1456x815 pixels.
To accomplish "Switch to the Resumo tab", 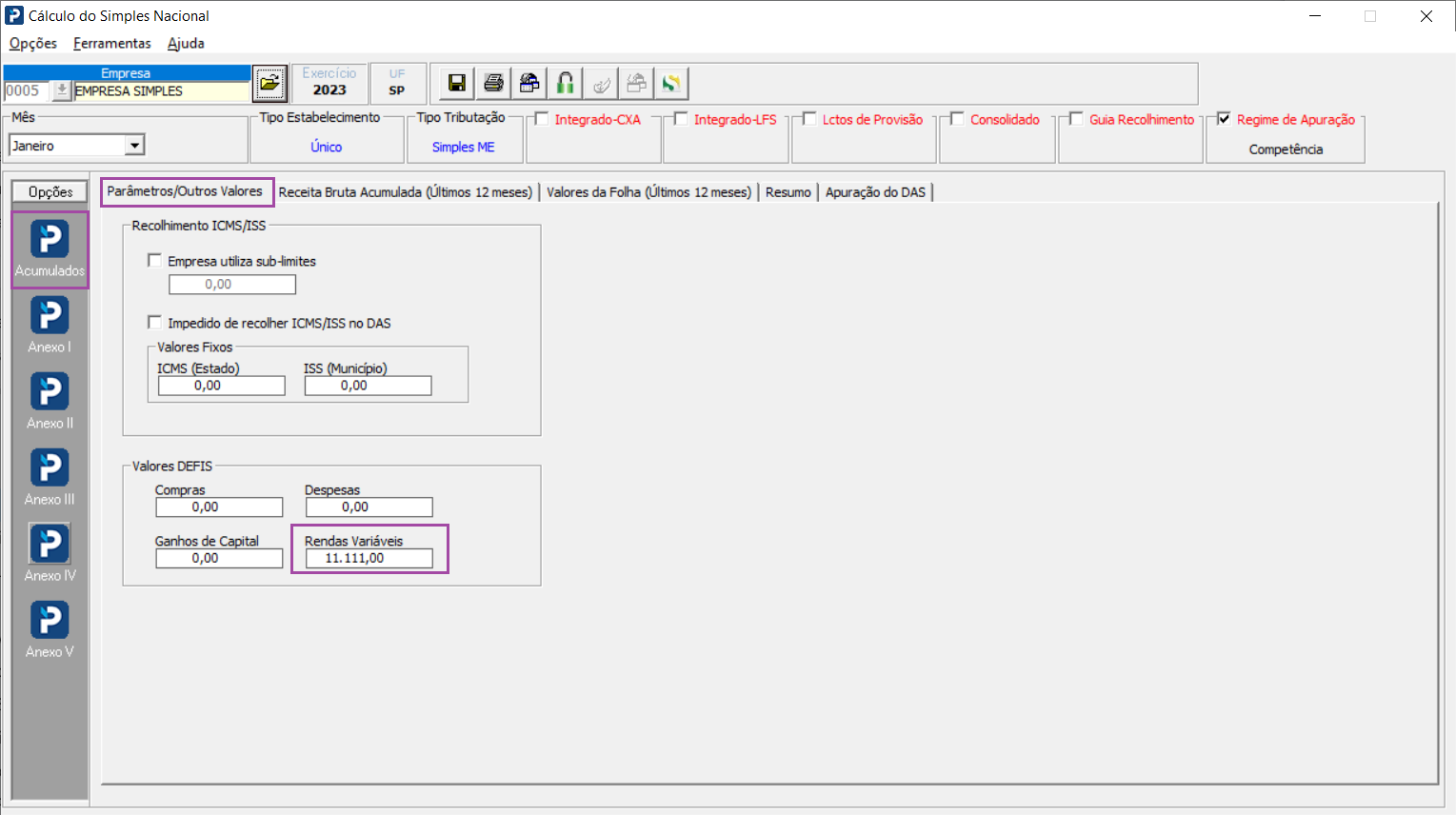I will click(788, 192).
